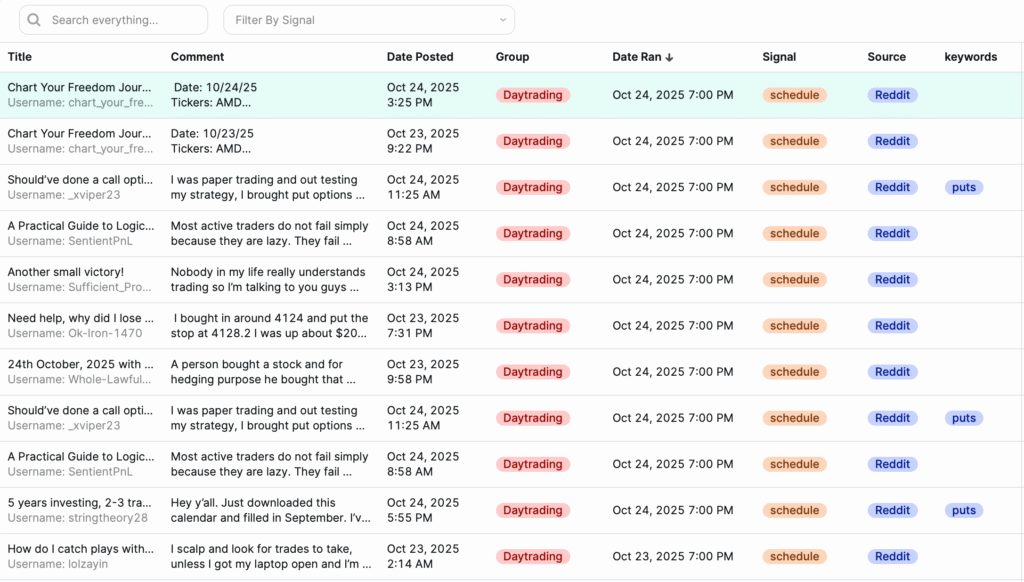Select the "24th October, 2025 with" row title

click(80, 364)
